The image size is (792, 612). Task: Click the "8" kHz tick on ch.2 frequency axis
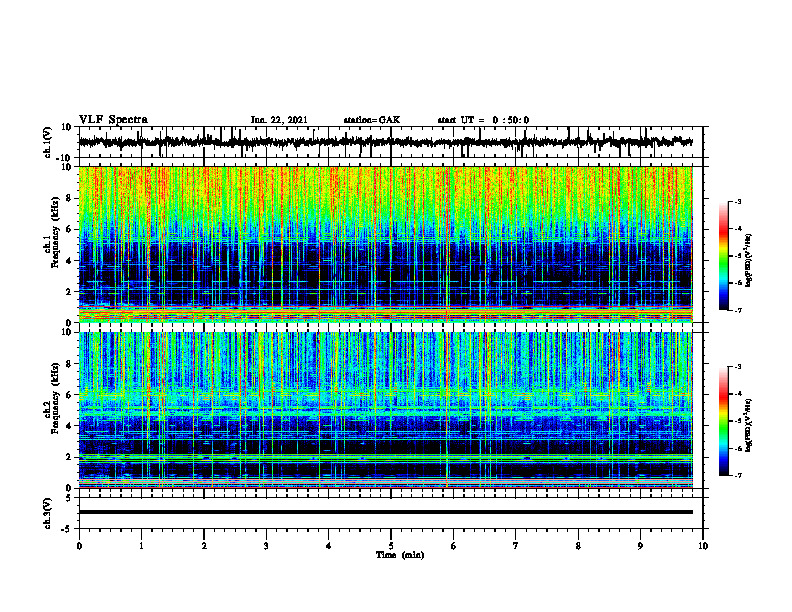(x=69, y=364)
